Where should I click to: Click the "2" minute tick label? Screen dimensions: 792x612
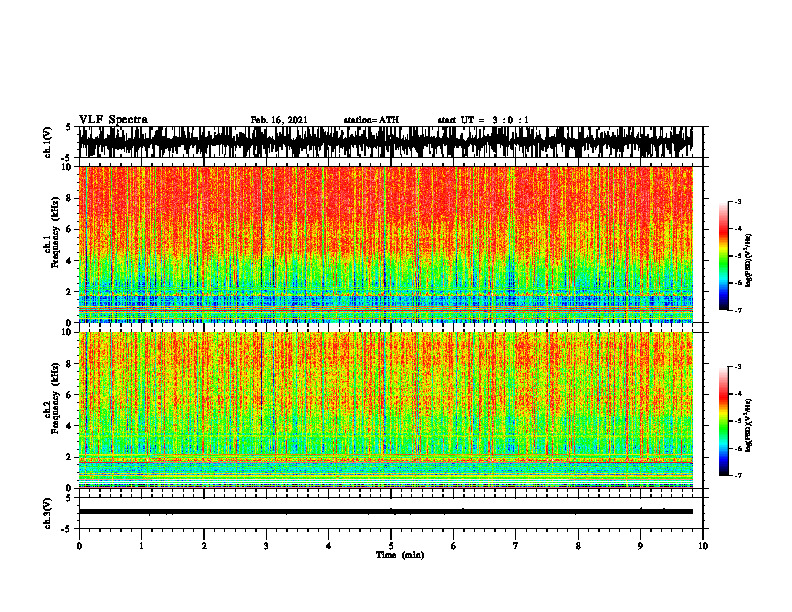204,546
